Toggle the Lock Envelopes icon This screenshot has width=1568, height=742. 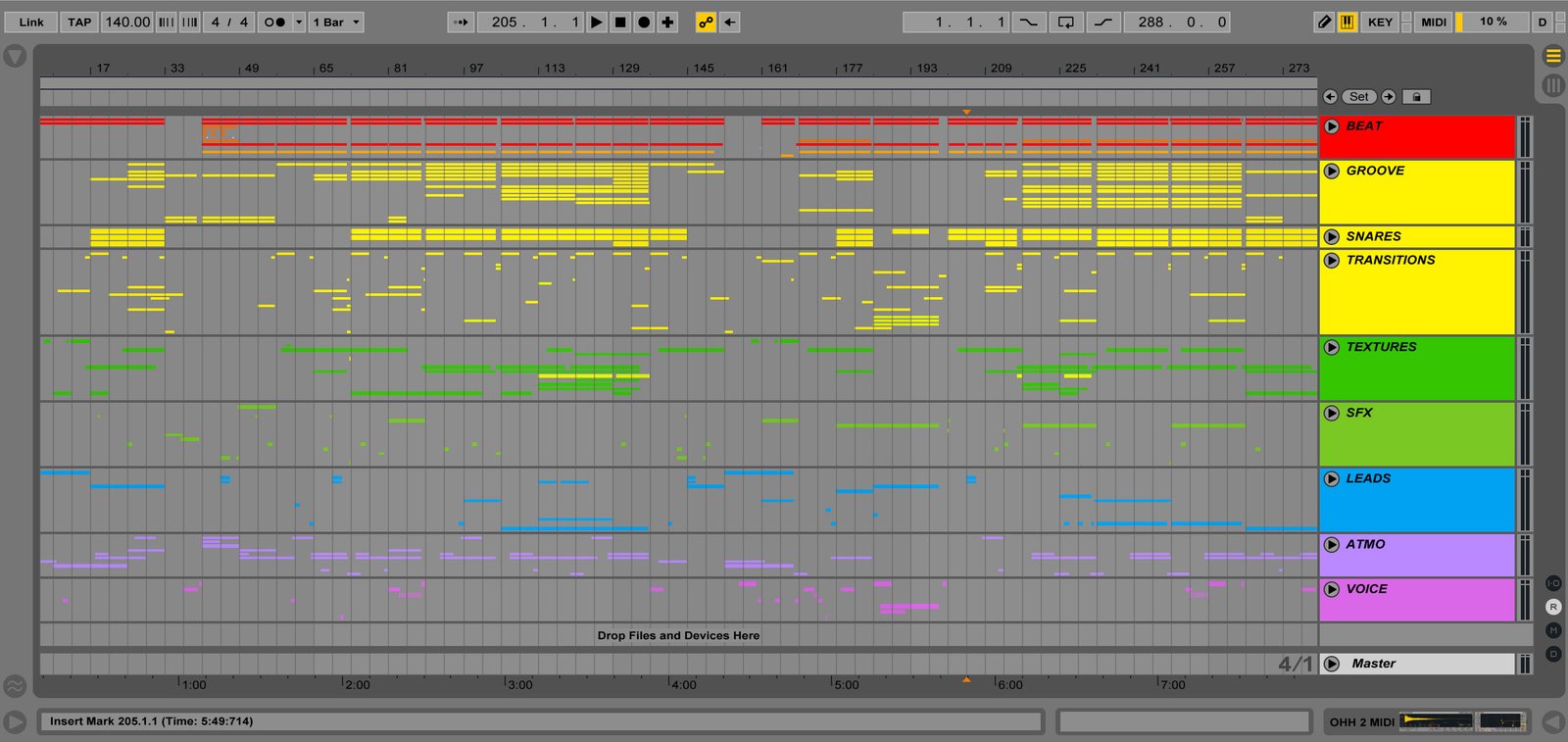pyautogui.click(x=1417, y=96)
